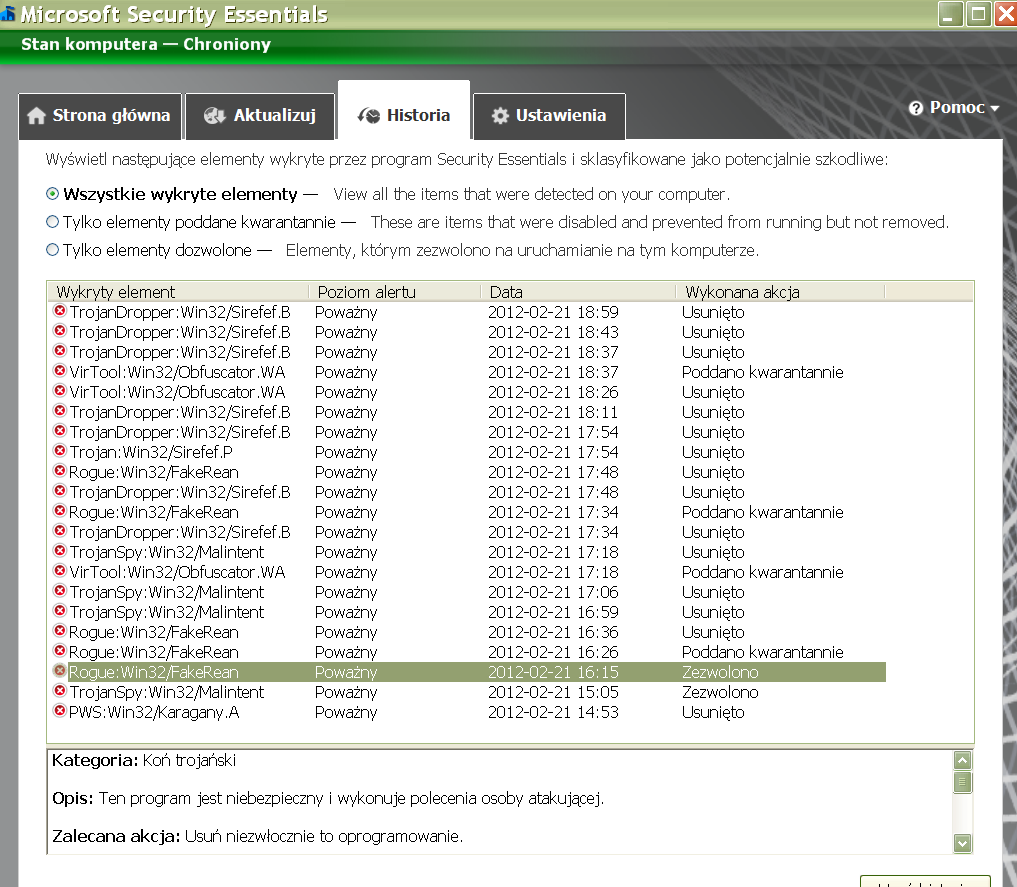Pick the TrojanSpy Malintent icon at 16:59

60,611
